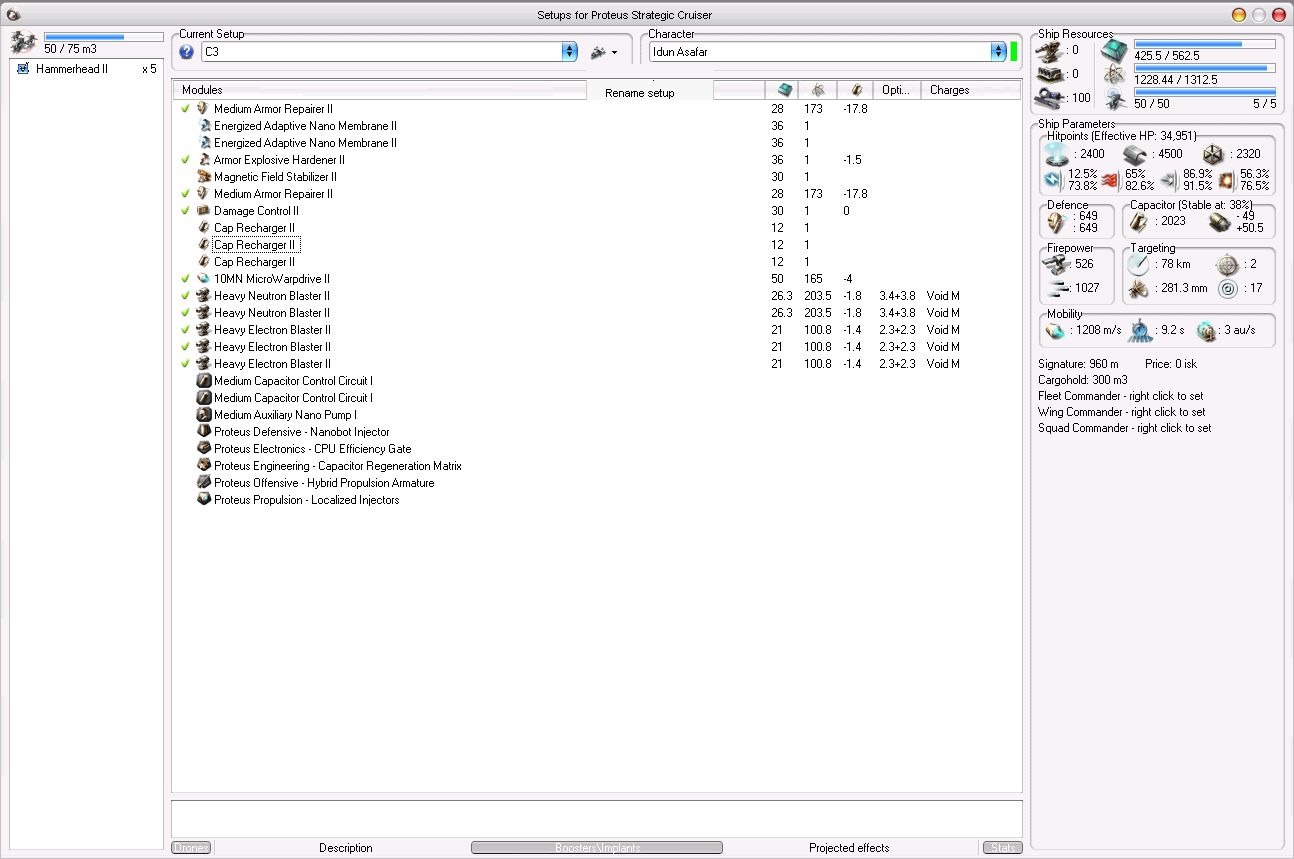Toggle the Damage Control II active checkmark

[x=186, y=211]
